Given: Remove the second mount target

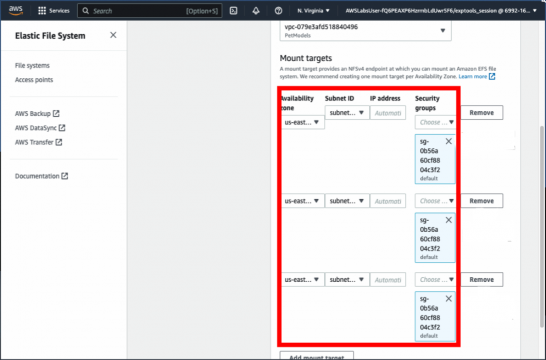Looking at the screenshot, I should [x=482, y=201].
